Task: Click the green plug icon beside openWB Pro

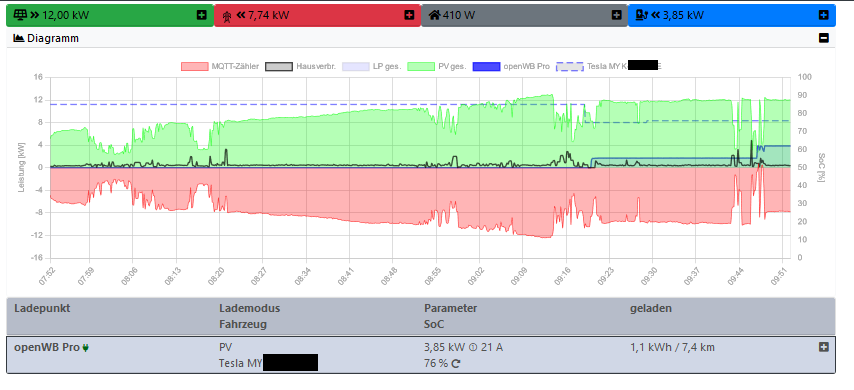Action: click(86, 348)
